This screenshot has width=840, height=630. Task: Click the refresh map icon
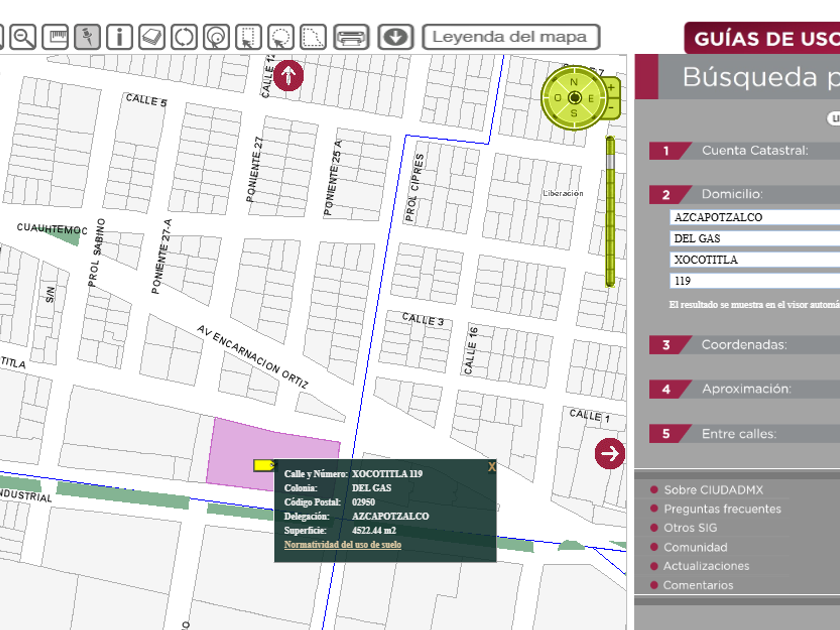(183, 38)
